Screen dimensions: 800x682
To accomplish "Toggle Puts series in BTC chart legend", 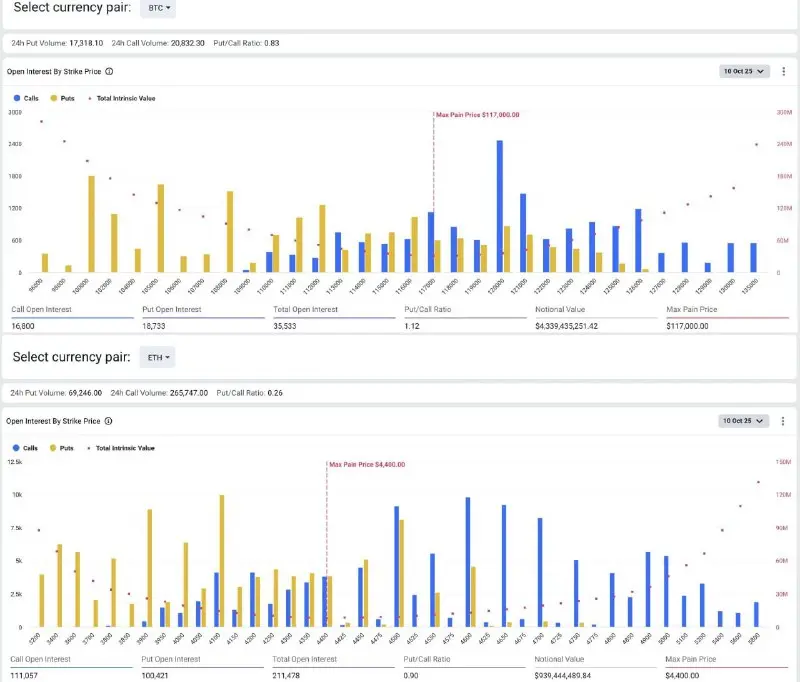I will point(62,98).
